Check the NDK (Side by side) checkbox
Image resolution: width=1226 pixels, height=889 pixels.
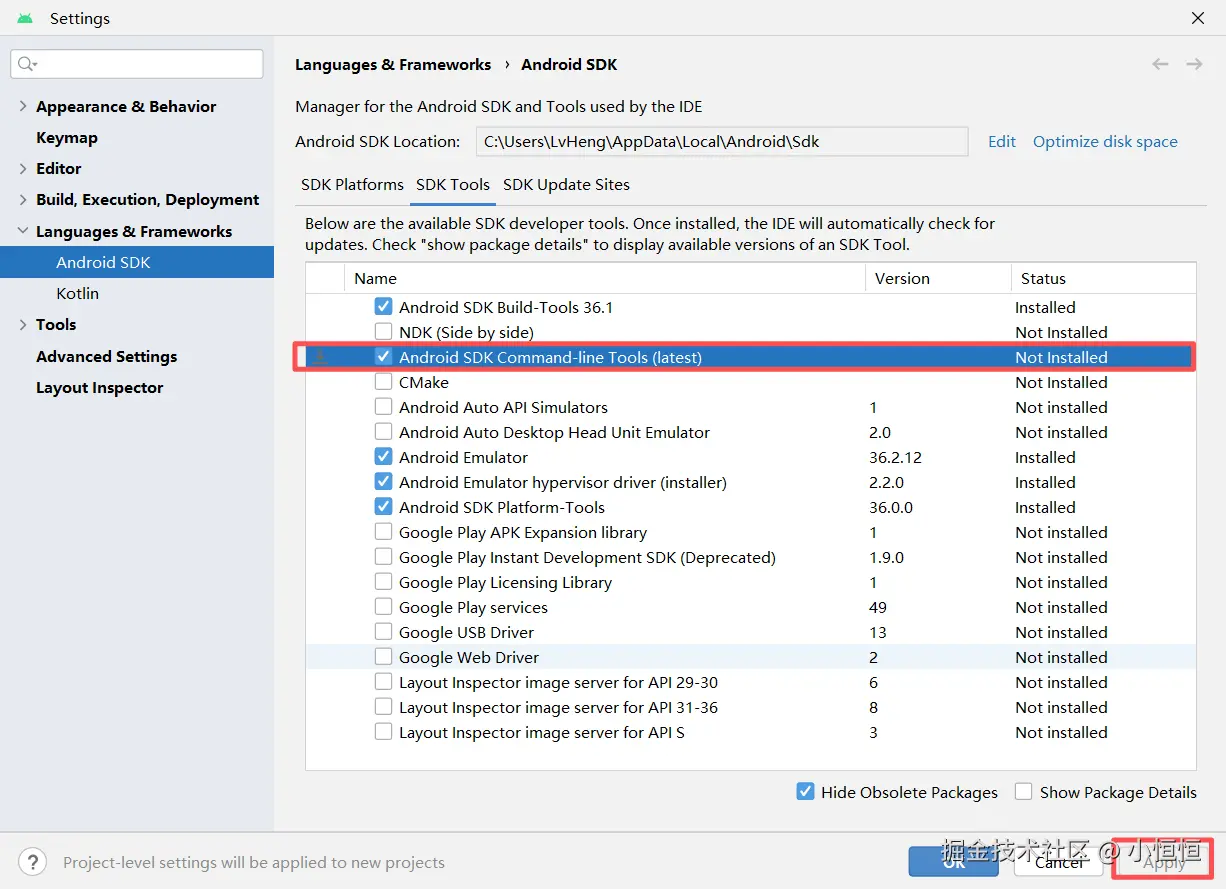(x=383, y=332)
